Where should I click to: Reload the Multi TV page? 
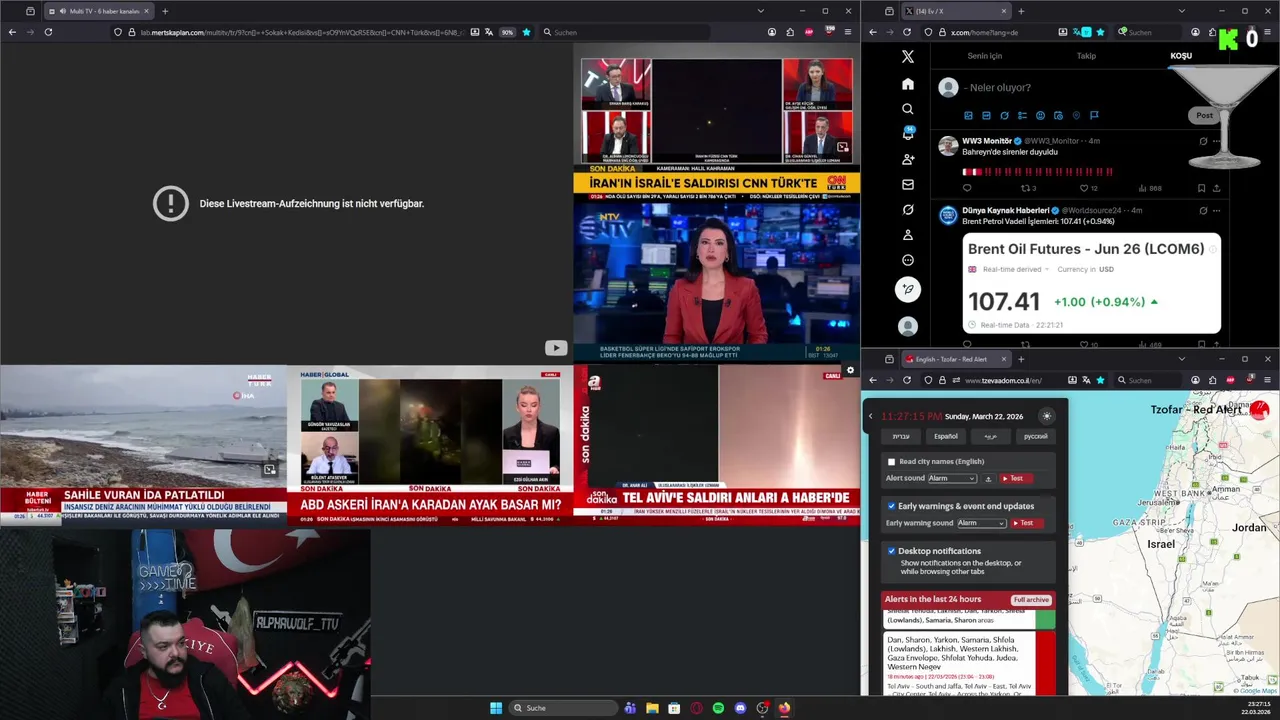[48, 32]
